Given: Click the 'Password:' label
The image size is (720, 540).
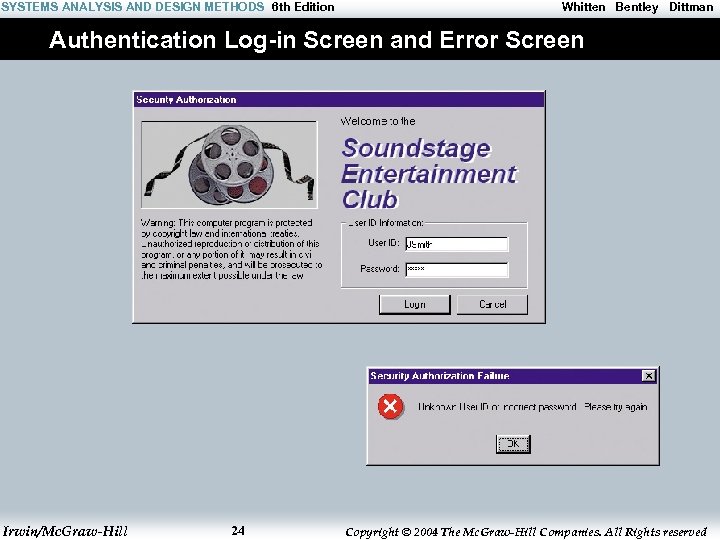Looking at the screenshot, I should click(x=380, y=269).
